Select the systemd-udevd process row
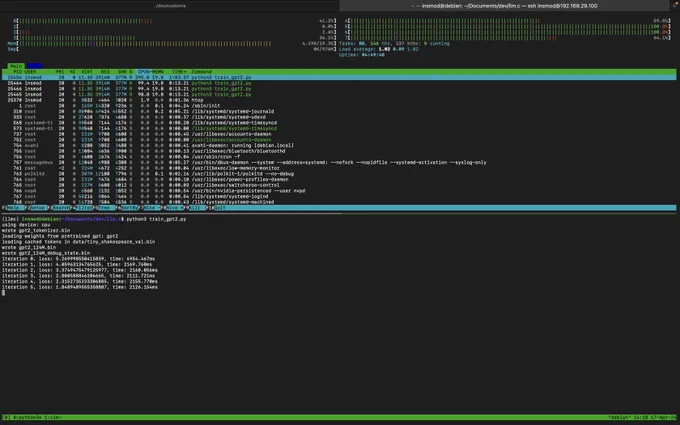Image resolution: width=680 pixels, height=425 pixels. click(339, 117)
